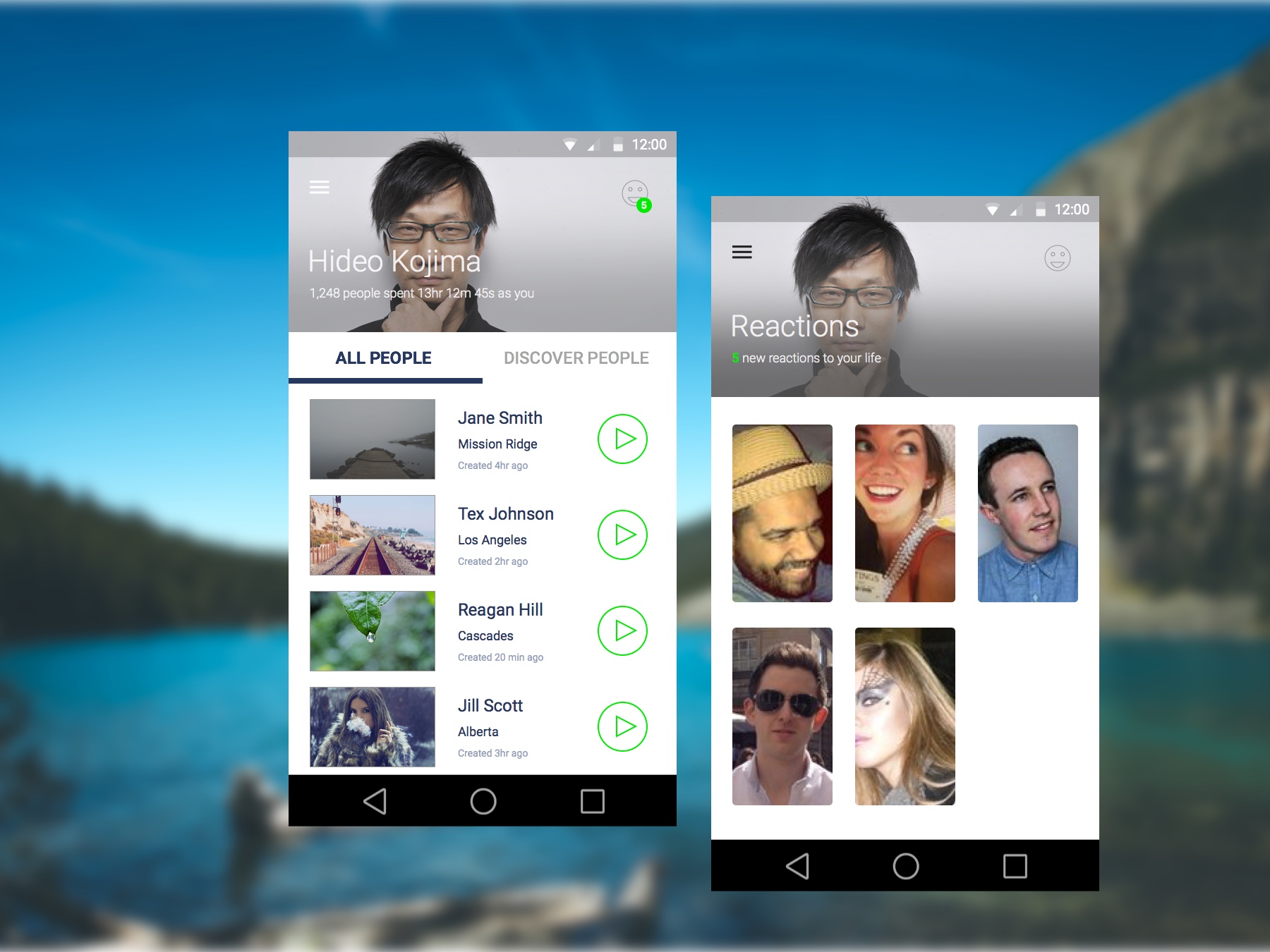Select the ALL PEOPLE tab
The height and width of the screenshot is (952, 1270).
(383, 358)
